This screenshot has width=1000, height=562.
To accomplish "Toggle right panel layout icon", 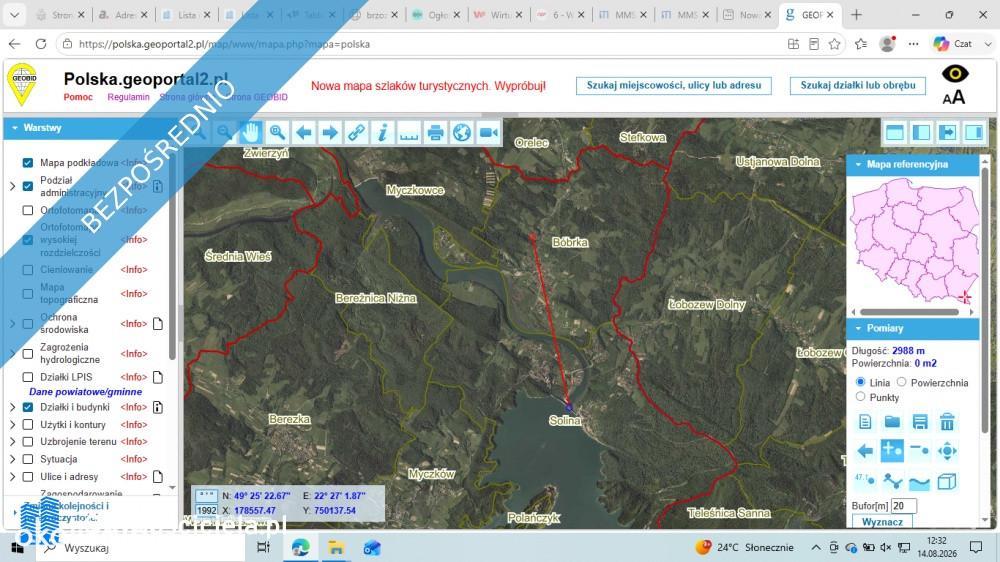I will [974, 132].
